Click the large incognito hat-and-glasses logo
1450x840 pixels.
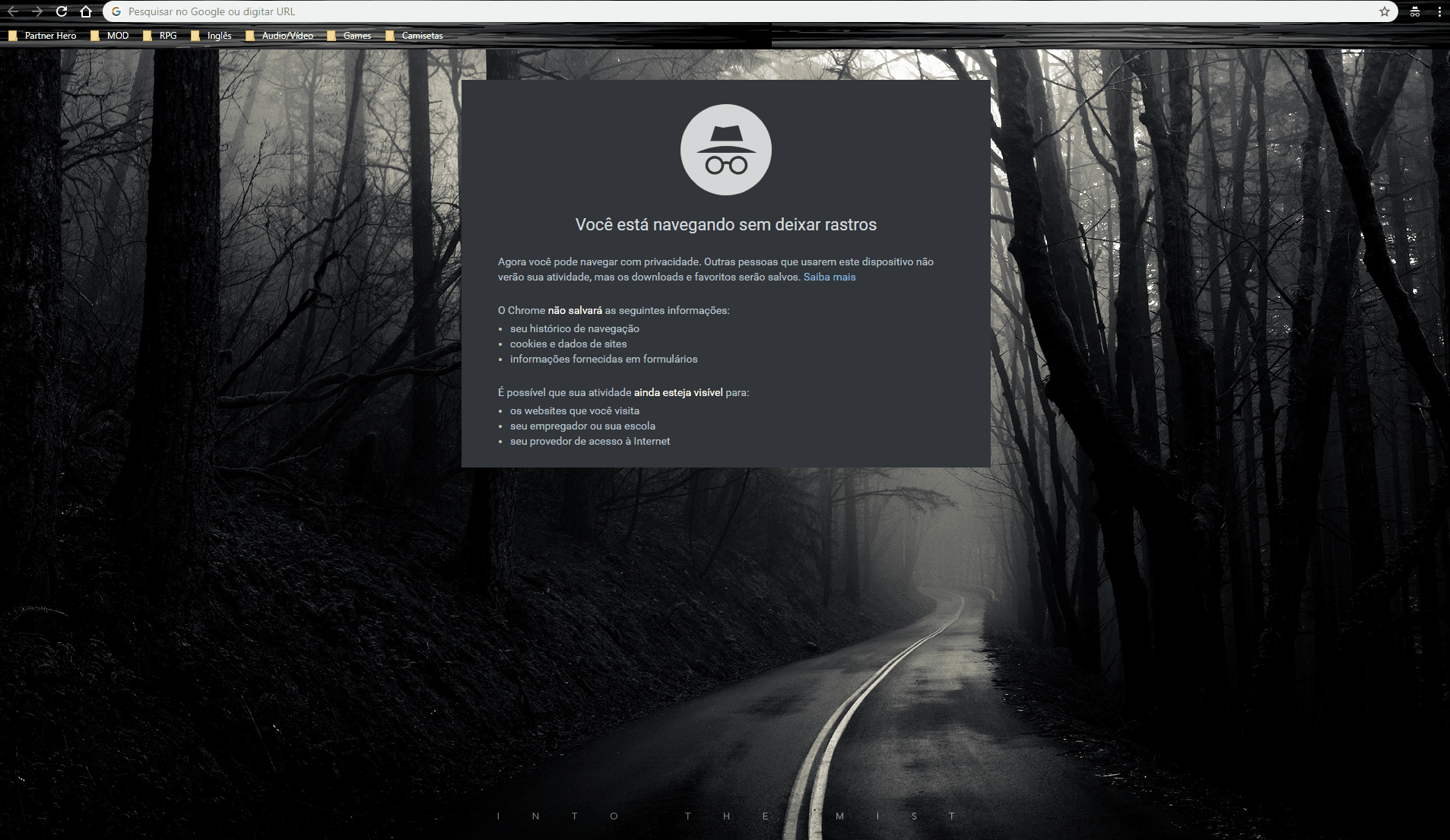point(726,150)
